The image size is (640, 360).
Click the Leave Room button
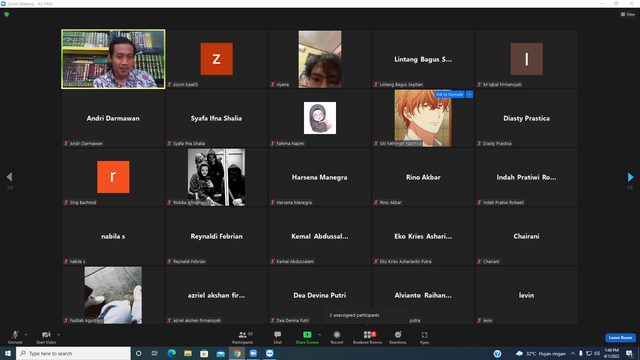point(620,338)
